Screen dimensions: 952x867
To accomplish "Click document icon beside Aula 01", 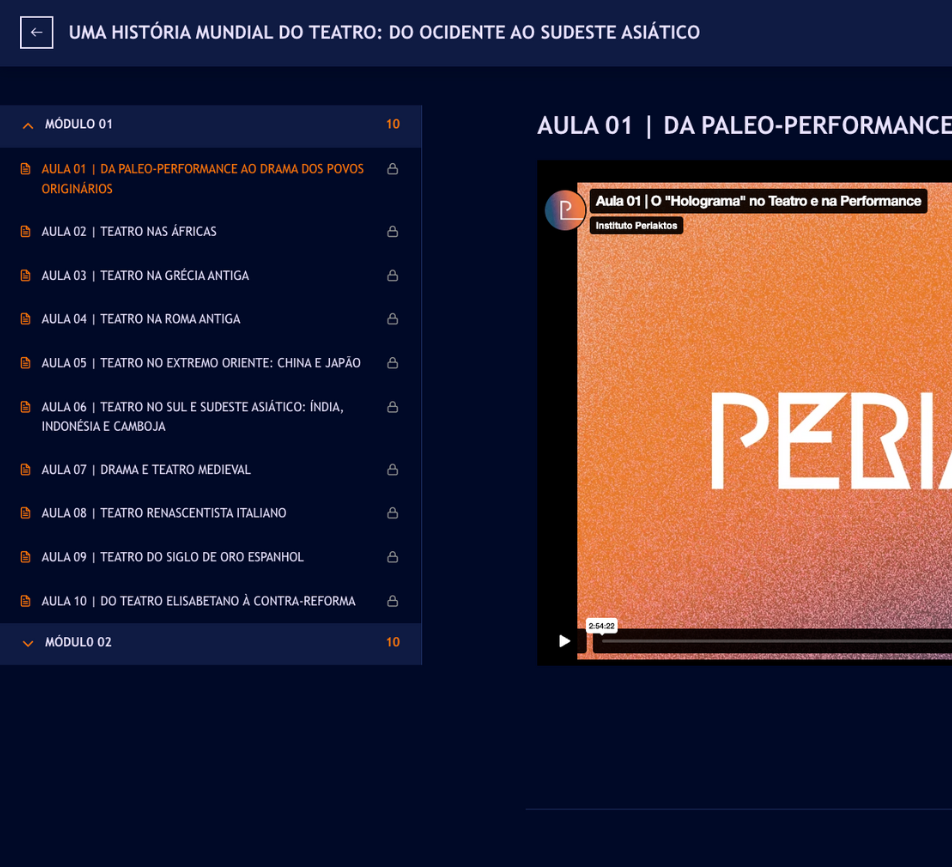I will tap(26, 169).
